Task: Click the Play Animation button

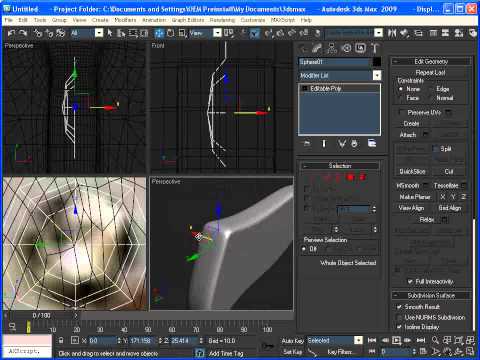Action: point(396,340)
